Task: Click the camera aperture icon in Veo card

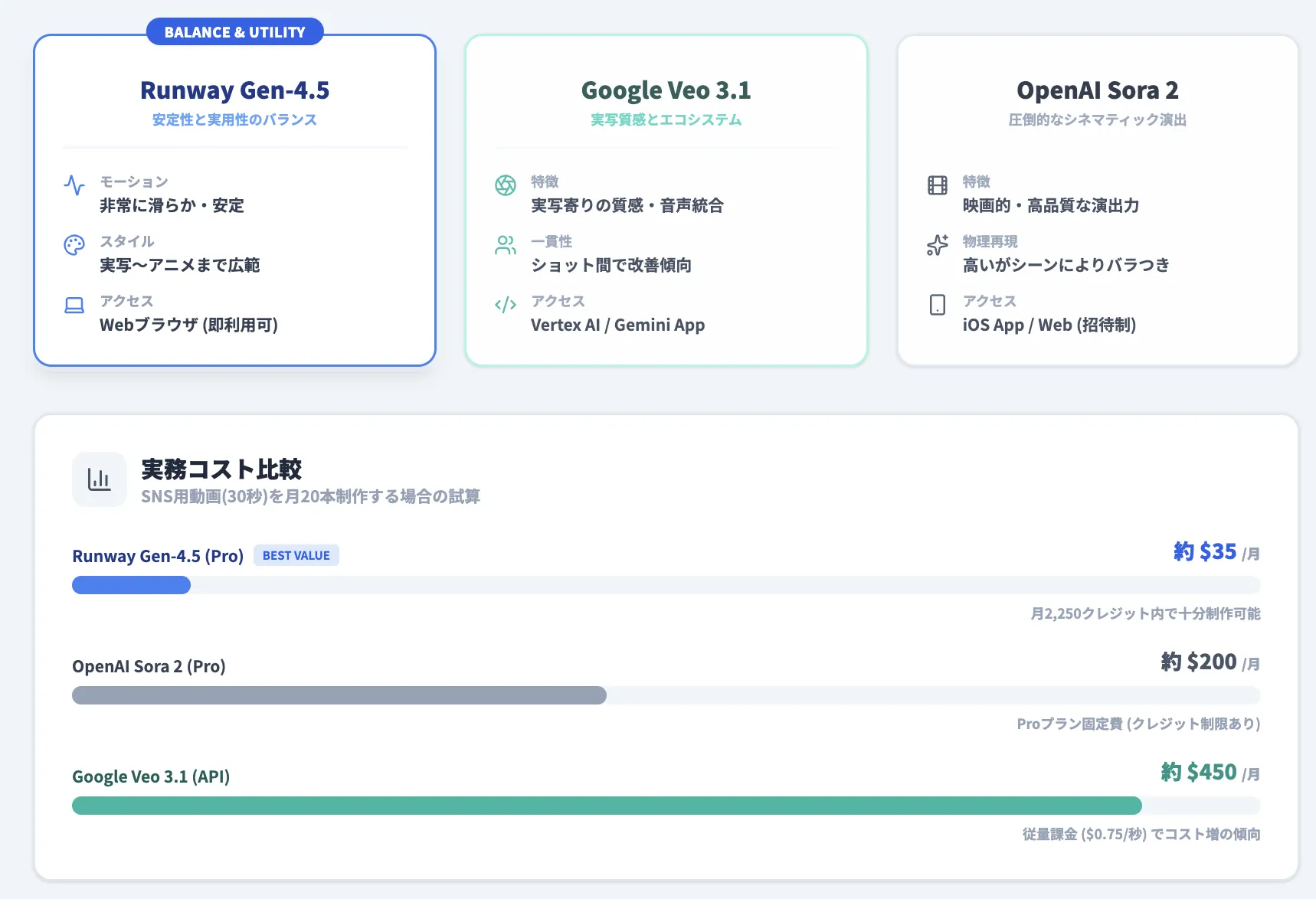Action: [506, 185]
